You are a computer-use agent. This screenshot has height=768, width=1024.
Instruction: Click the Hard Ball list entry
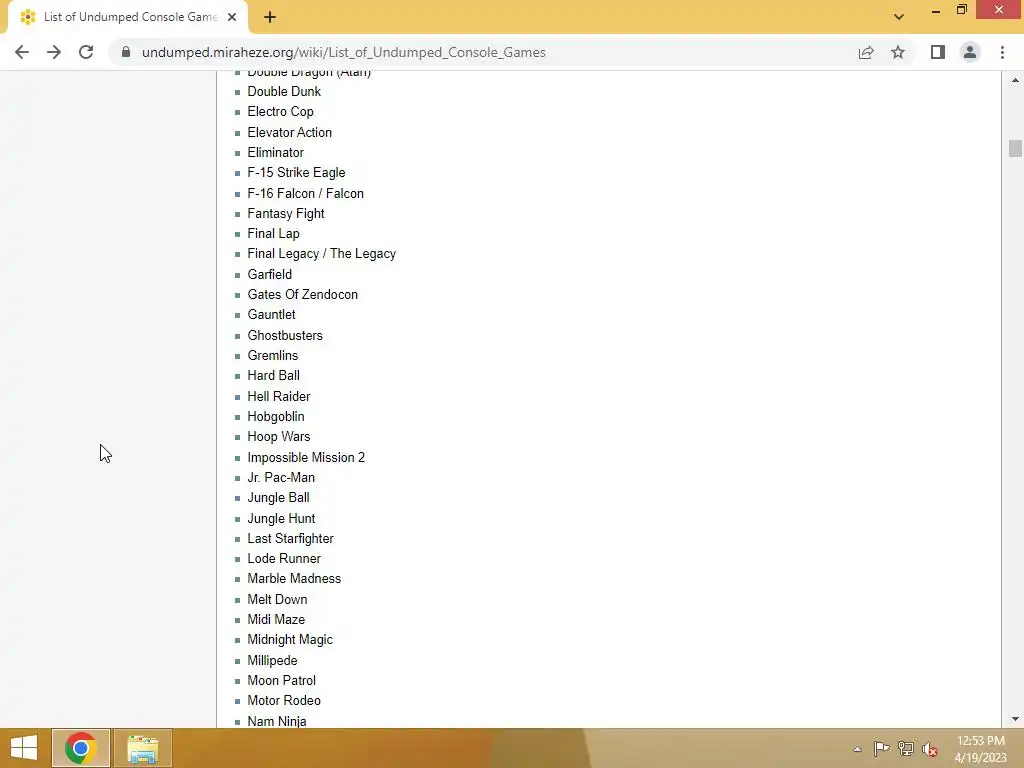274,376
